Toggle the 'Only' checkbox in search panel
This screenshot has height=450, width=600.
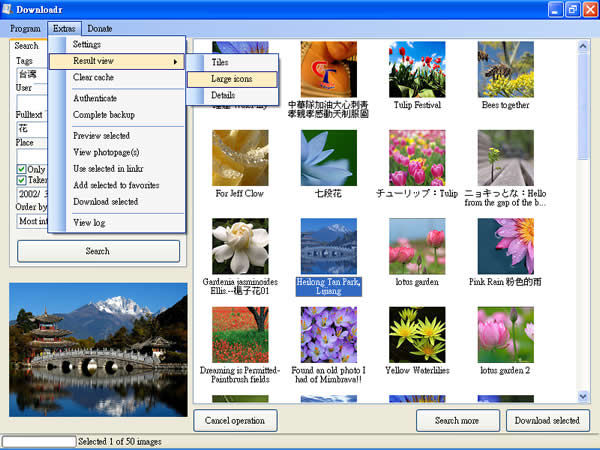click(22, 169)
